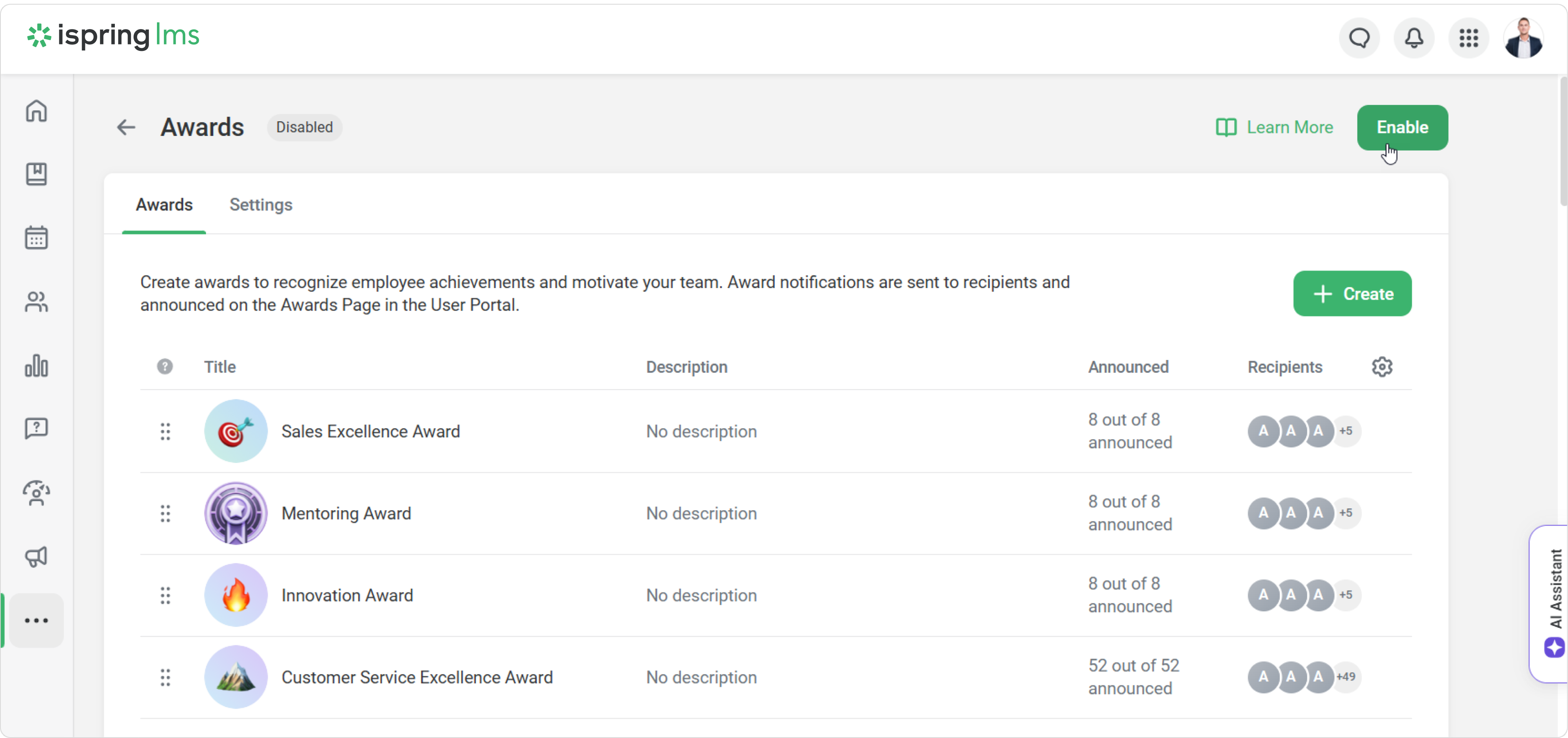Screen dimensions: 1568x738
Task: Go back with the left arrow
Action: 126,128
